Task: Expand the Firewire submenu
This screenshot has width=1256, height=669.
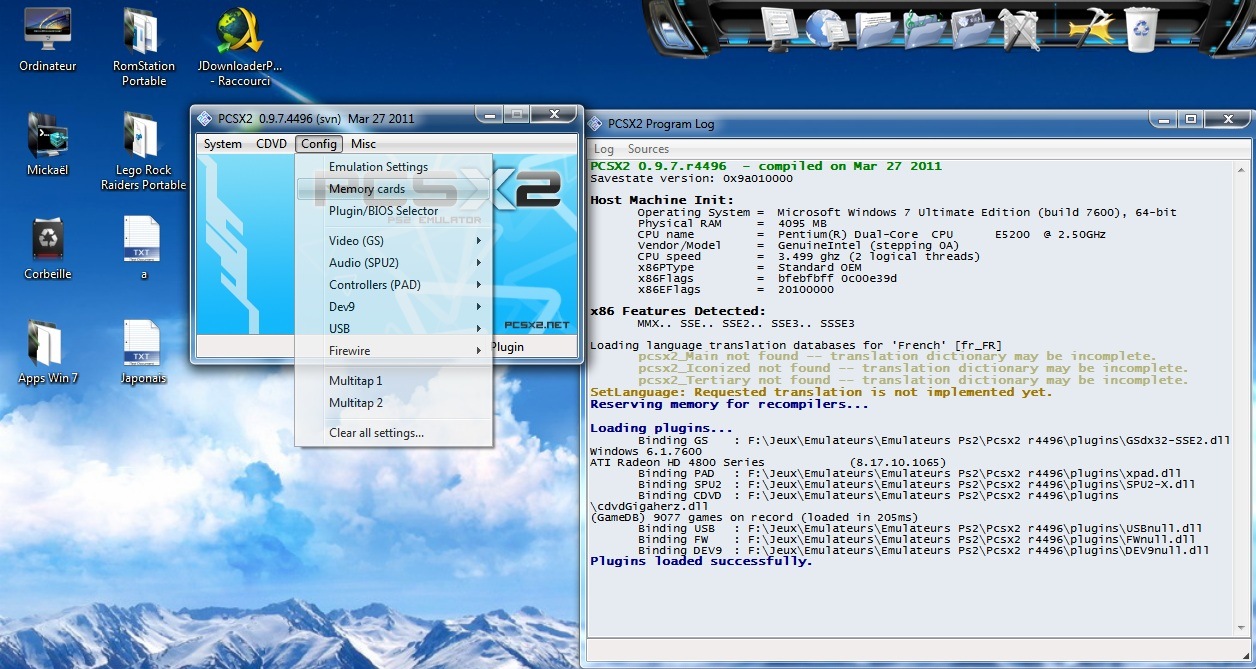Action: coord(393,351)
